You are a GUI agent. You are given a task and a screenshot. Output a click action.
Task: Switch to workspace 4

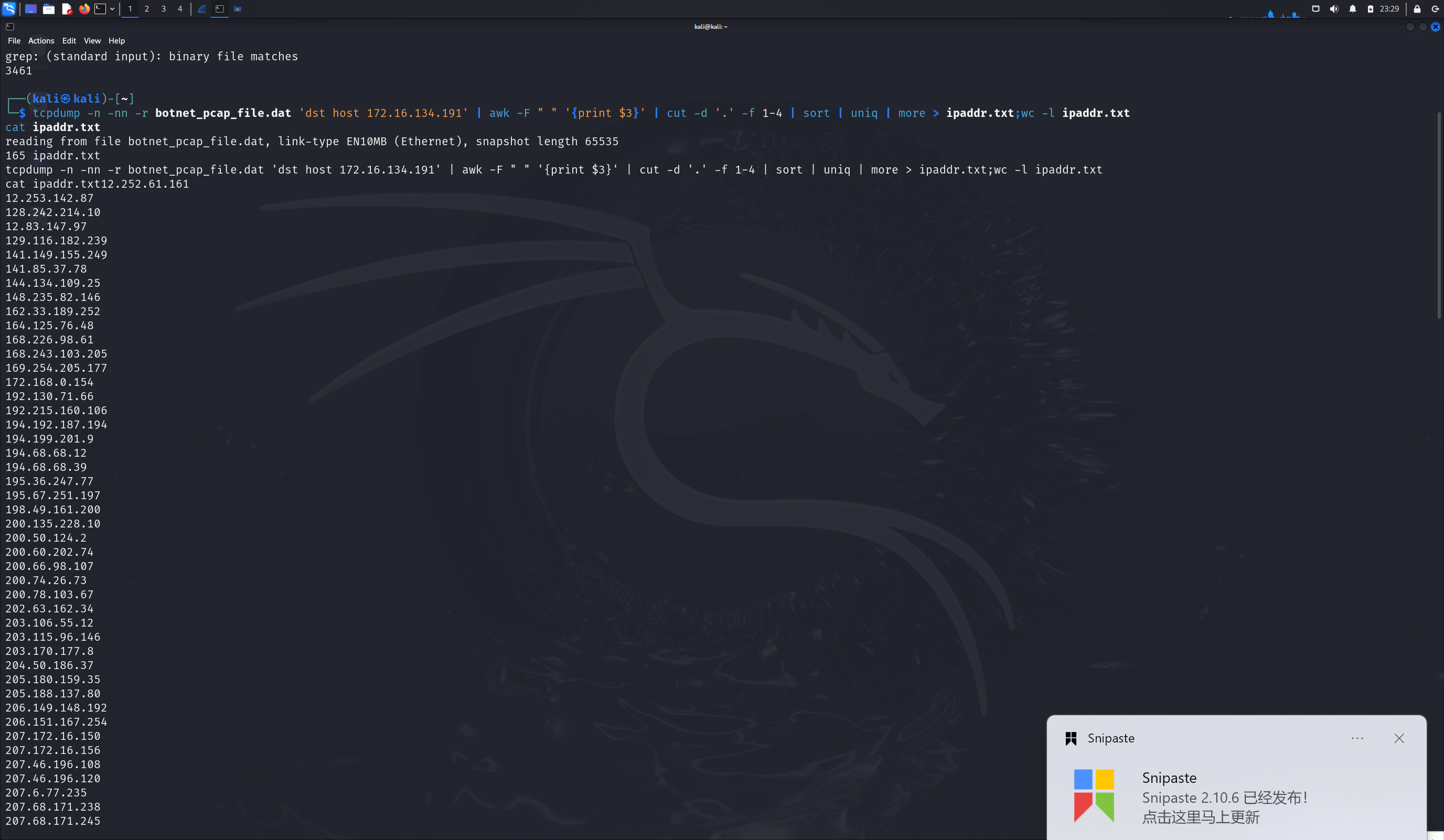180,8
